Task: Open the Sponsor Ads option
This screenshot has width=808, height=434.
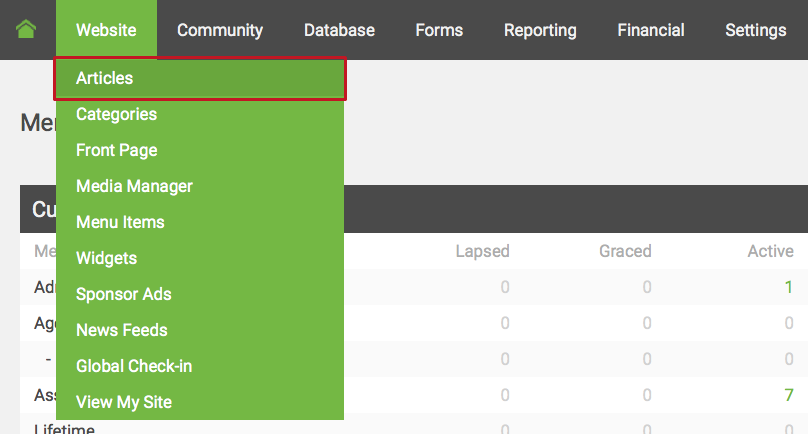Action: (123, 294)
